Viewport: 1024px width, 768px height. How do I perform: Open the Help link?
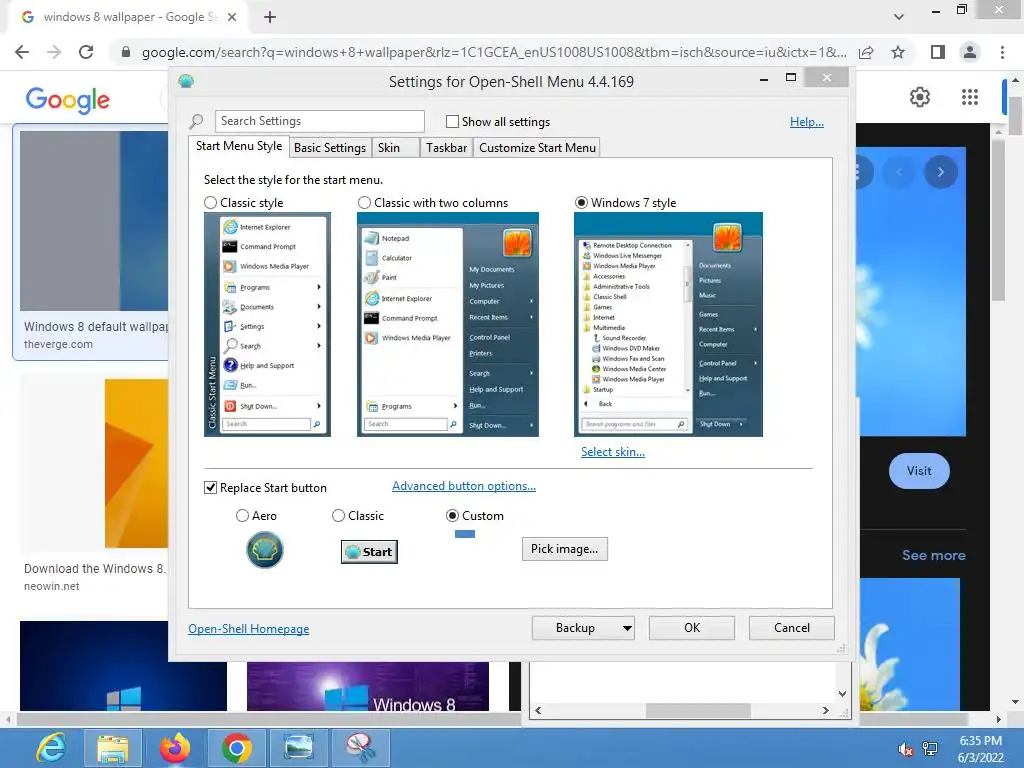tap(807, 121)
